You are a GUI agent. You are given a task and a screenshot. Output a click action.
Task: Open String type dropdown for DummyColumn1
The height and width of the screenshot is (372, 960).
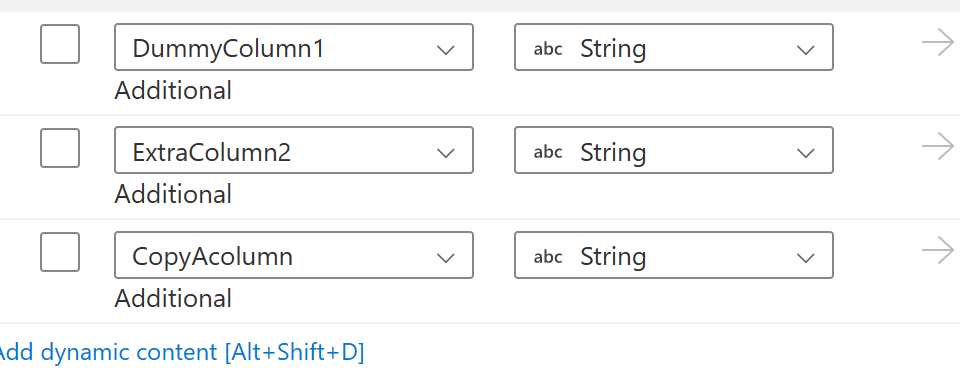(673, 47)
